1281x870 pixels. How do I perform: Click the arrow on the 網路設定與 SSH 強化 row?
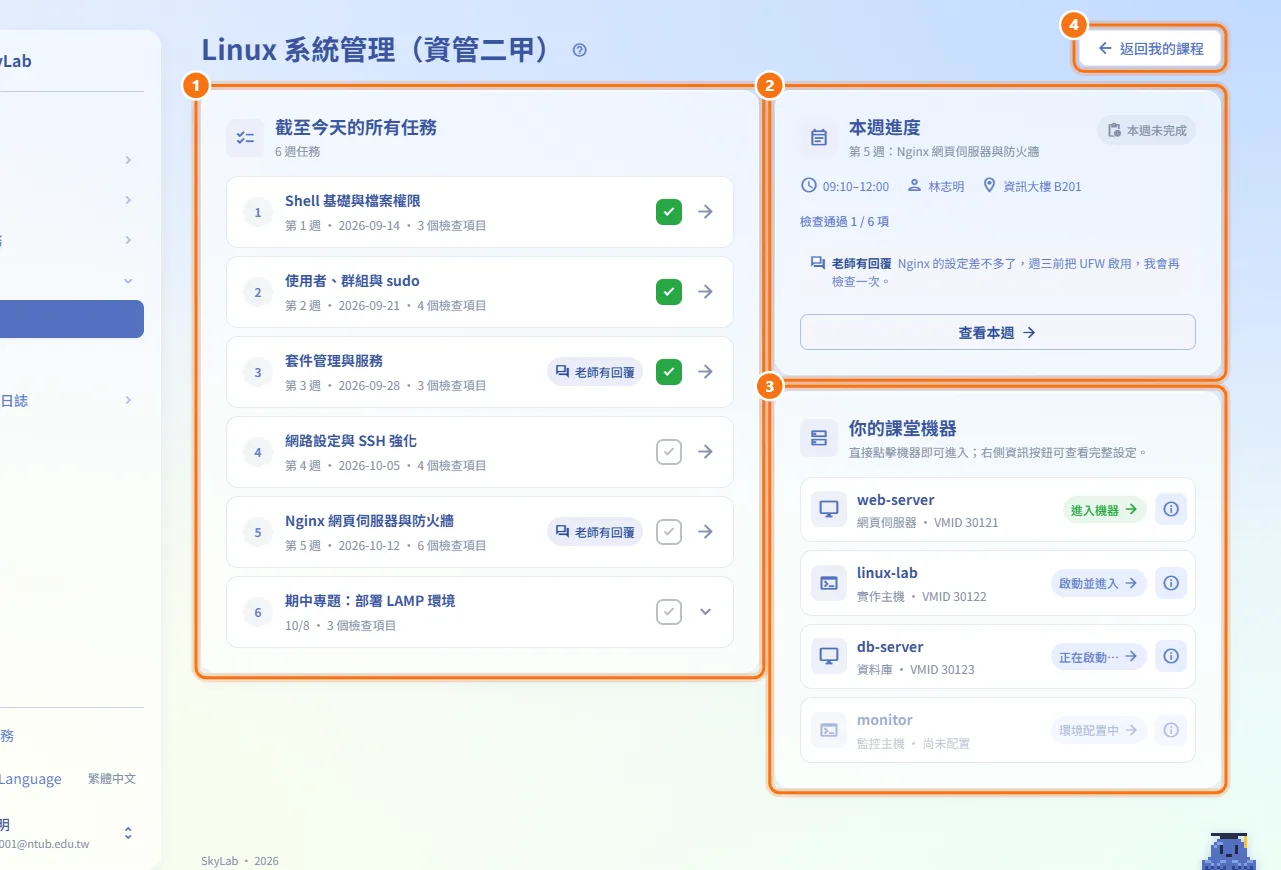tap(706, 452)
